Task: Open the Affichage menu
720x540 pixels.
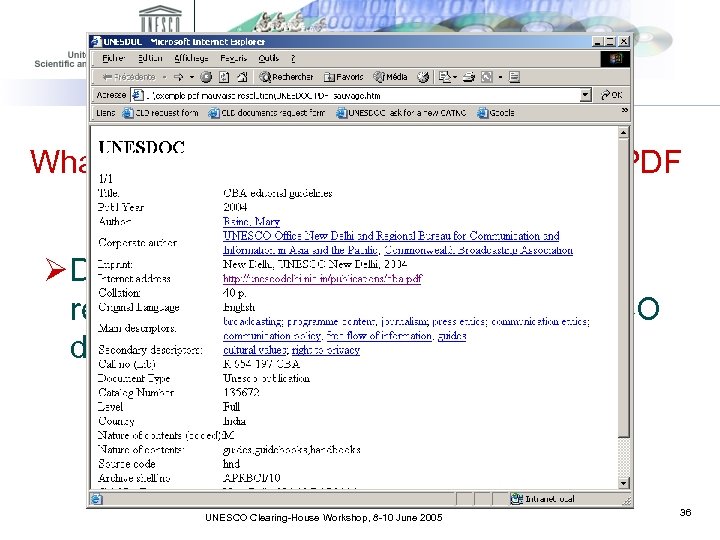Action: [191, 58]
